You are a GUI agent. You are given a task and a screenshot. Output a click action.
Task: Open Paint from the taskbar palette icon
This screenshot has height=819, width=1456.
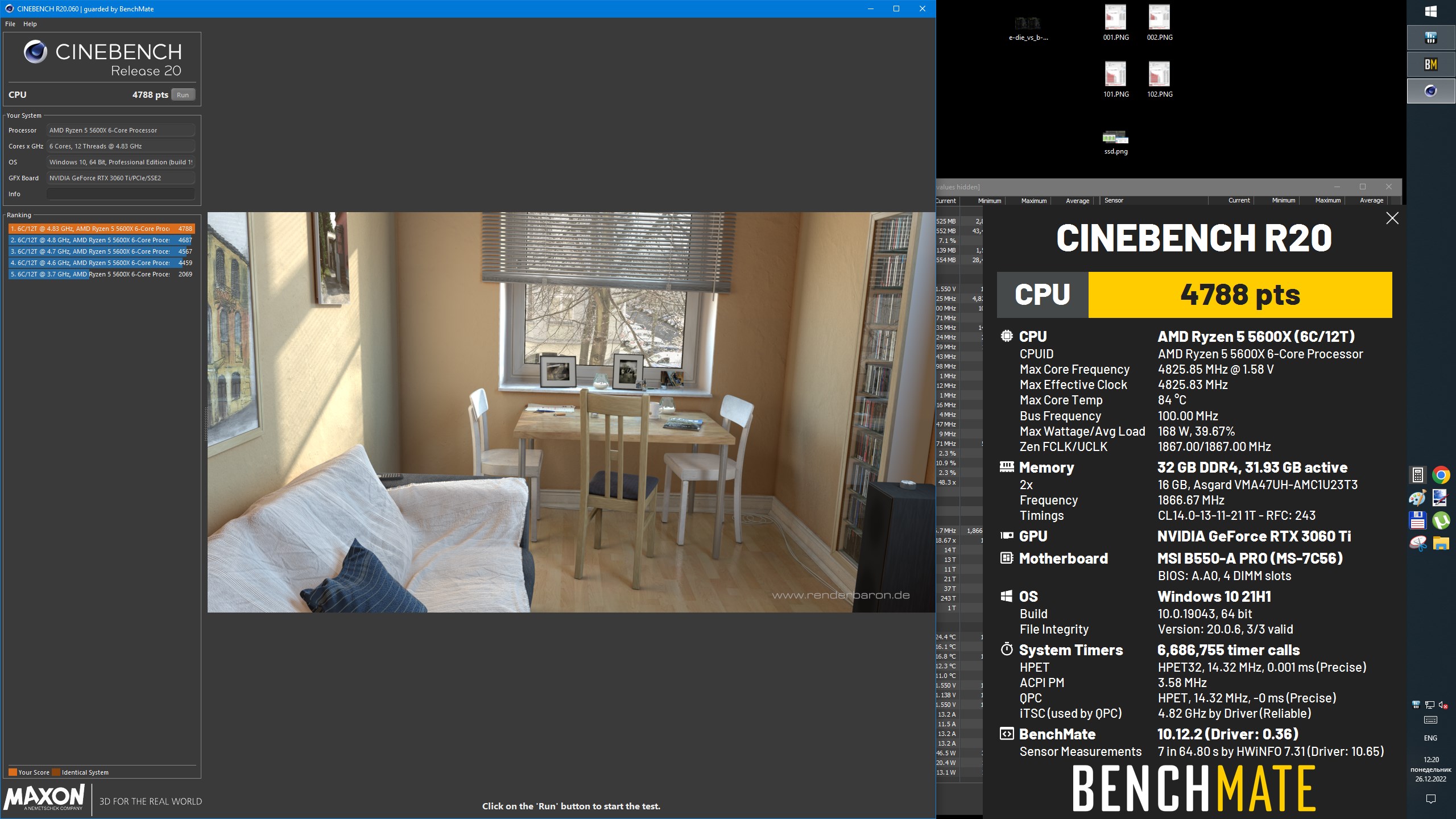pos(1418,498)
